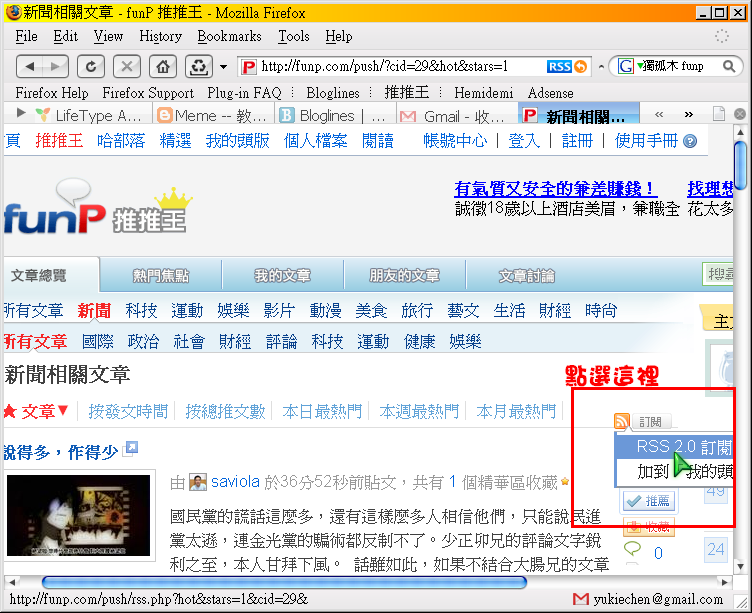Open user saviola's profile link
This screenshot has height=613, width=752.
click(235, 482)
